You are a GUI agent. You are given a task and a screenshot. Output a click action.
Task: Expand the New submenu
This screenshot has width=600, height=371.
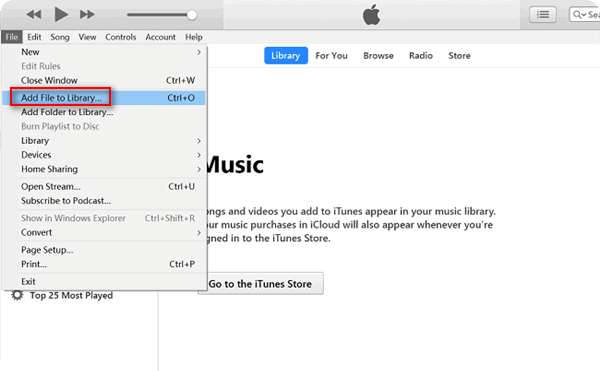click(x=104, y=52)
